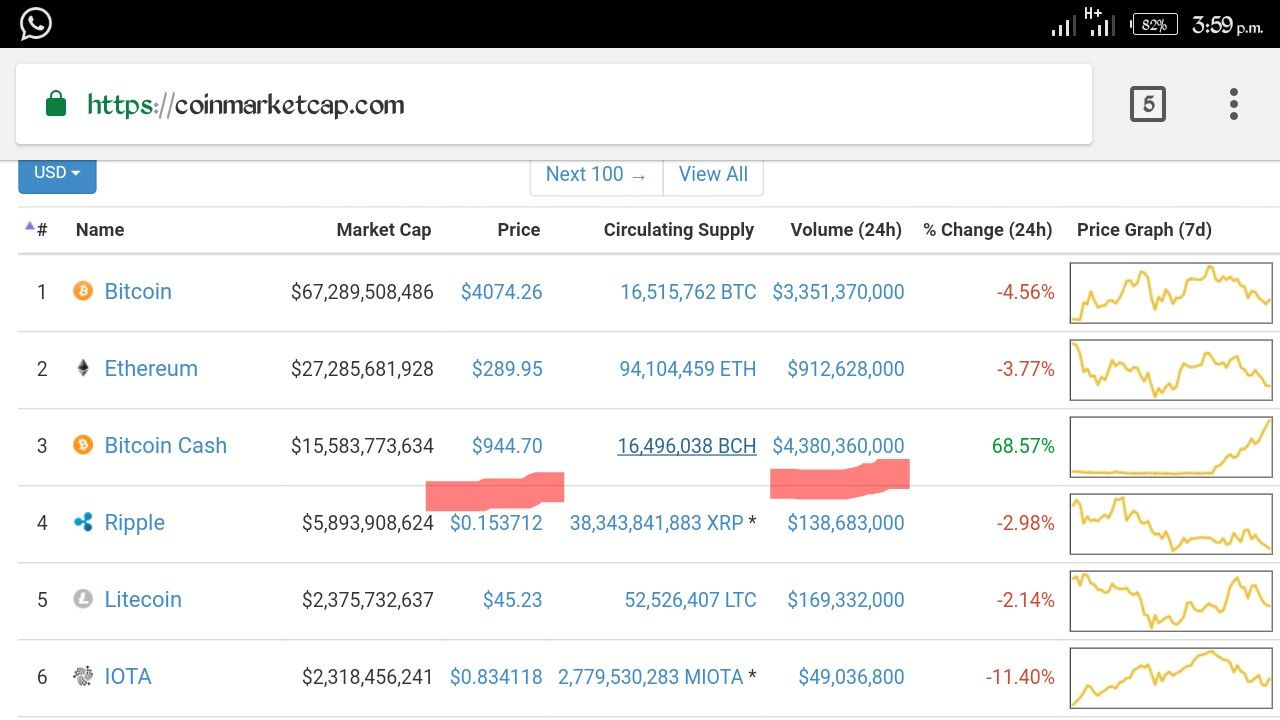This screenshot has height=720, width=1280.
Task: Tap the coinmarketcap.com address bar
Action: pyautogui.click(x=550, y=104)
